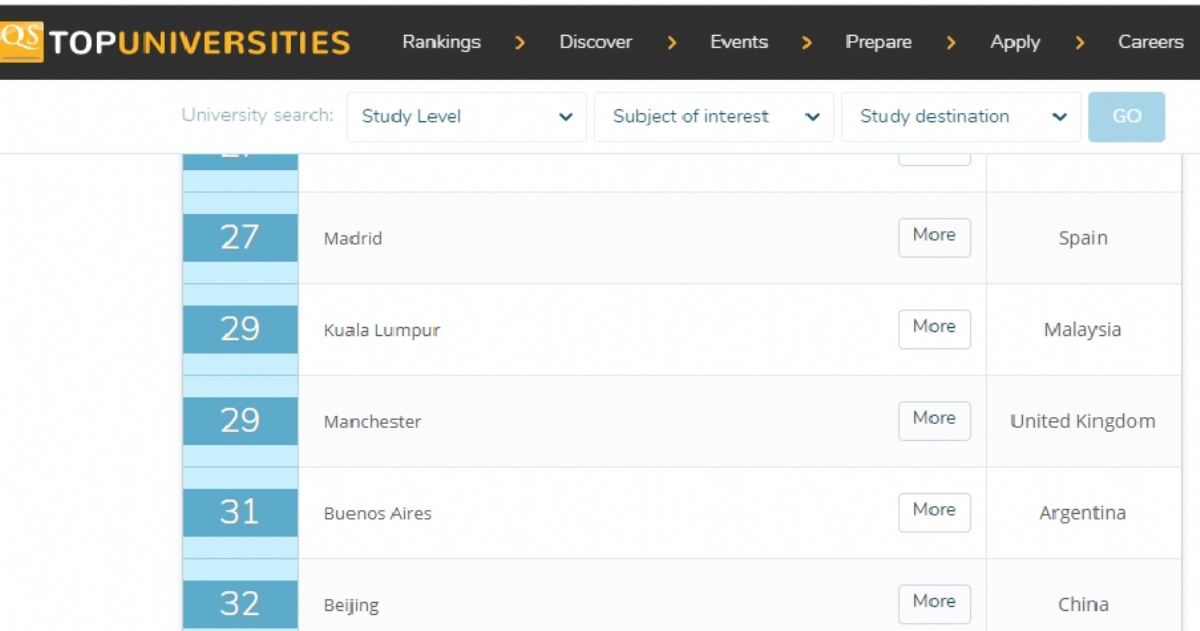
Task: Click the chevron arrow after Events
Action: tap(807, 43)
